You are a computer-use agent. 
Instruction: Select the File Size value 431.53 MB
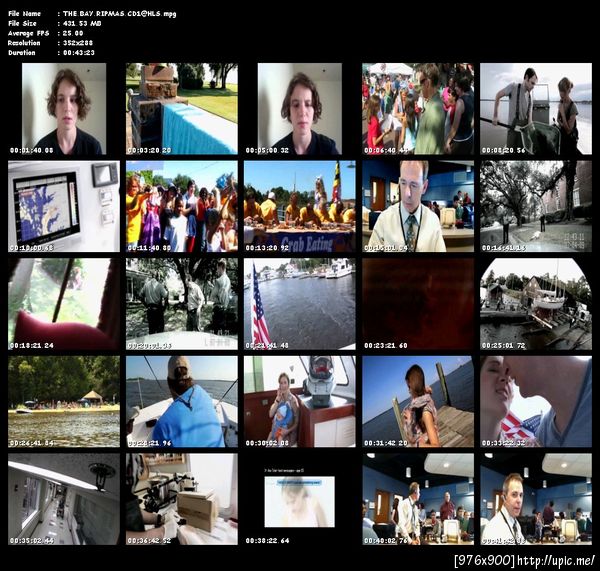[82, 23]
